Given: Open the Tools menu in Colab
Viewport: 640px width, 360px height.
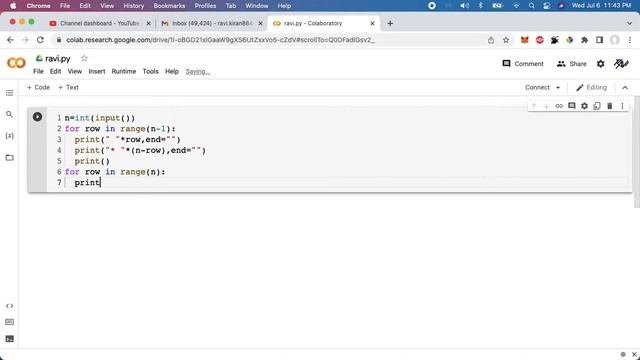Looking at the screenshot, I should 151,71.
